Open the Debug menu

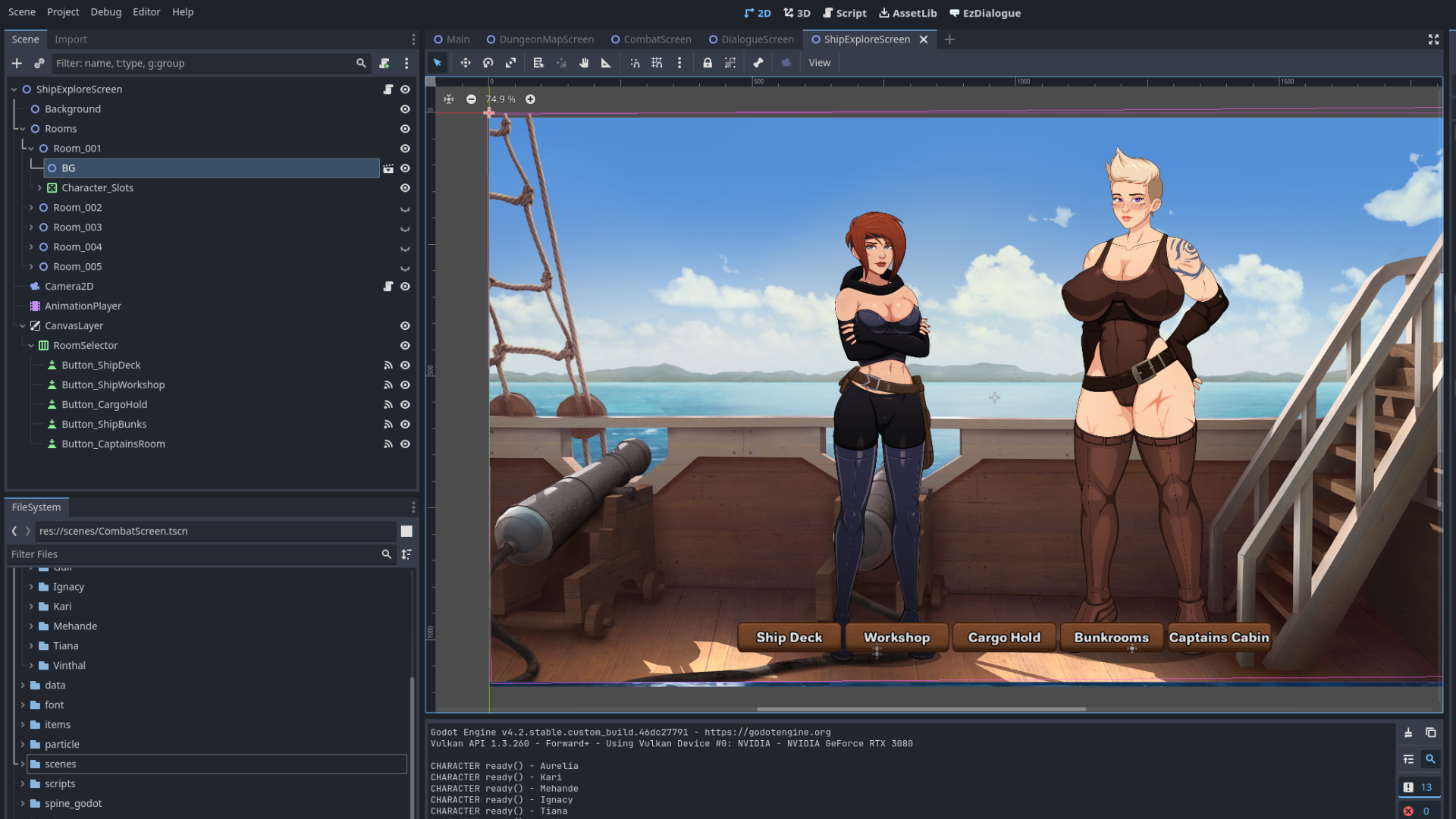pos(105,12)
